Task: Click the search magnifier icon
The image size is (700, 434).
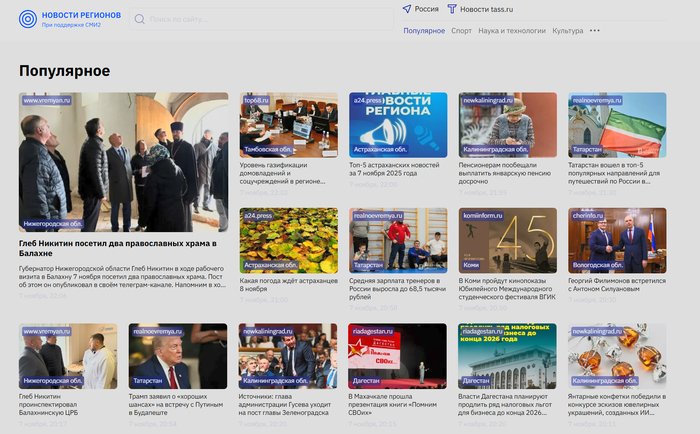Action: (138, 19)
